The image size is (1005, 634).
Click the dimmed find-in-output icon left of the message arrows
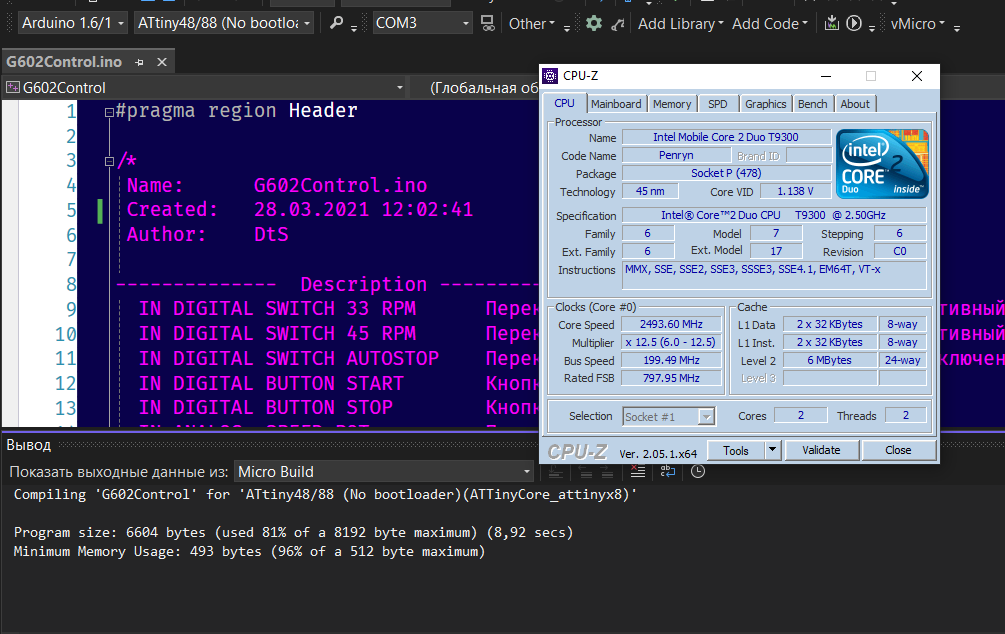556,472
